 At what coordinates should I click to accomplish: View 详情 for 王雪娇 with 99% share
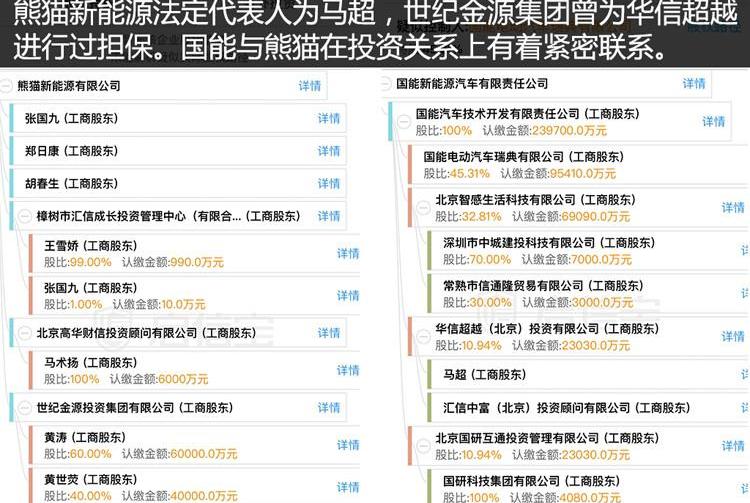[347, 253]
